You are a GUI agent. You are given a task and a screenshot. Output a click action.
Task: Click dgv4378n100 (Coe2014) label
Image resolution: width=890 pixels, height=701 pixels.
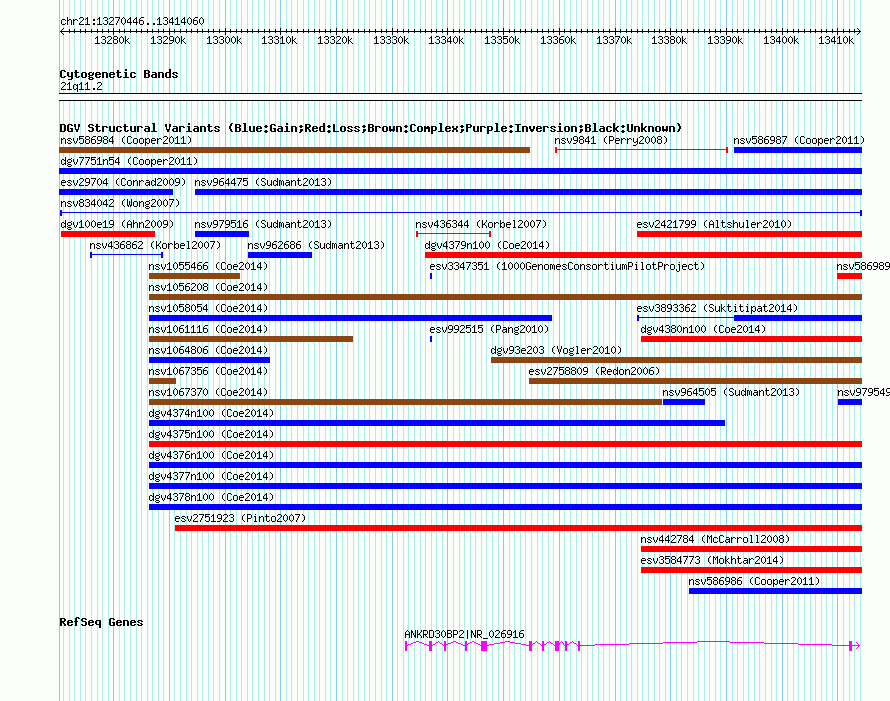click(x=211, y=497)
